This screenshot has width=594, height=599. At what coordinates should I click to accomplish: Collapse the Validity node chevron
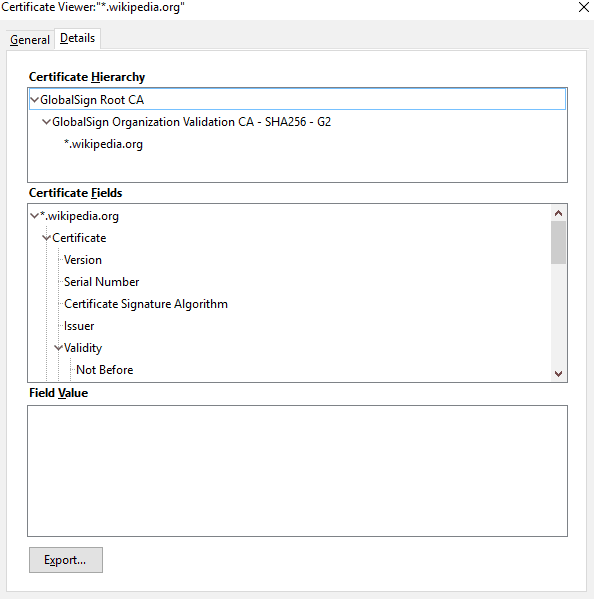point(58,348)
